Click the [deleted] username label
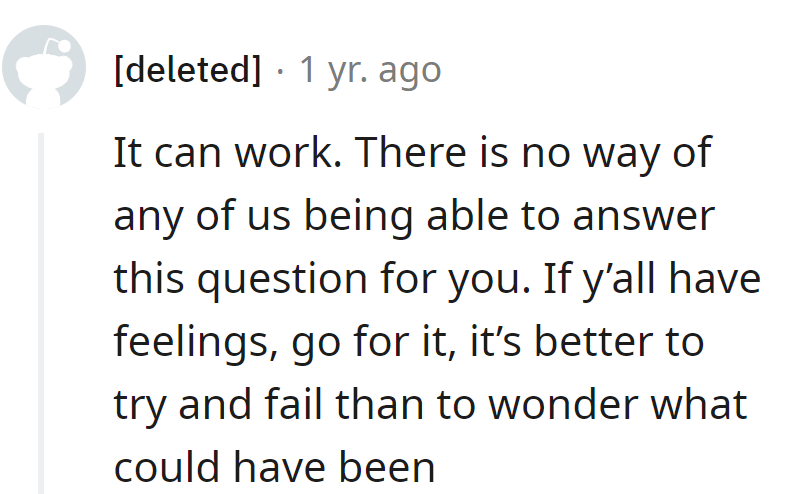Viewport: 795px width, 494px height. (x=187, y=70)
